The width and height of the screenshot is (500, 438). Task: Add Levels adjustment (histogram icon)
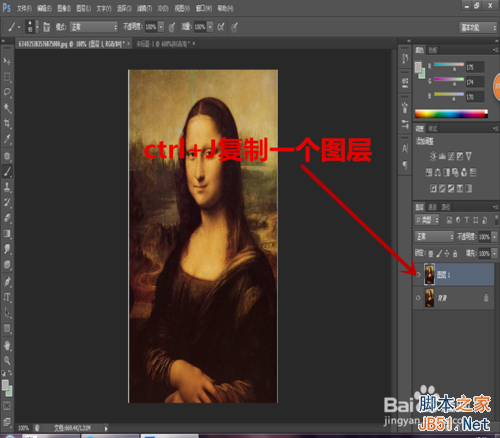coord(442,156)
